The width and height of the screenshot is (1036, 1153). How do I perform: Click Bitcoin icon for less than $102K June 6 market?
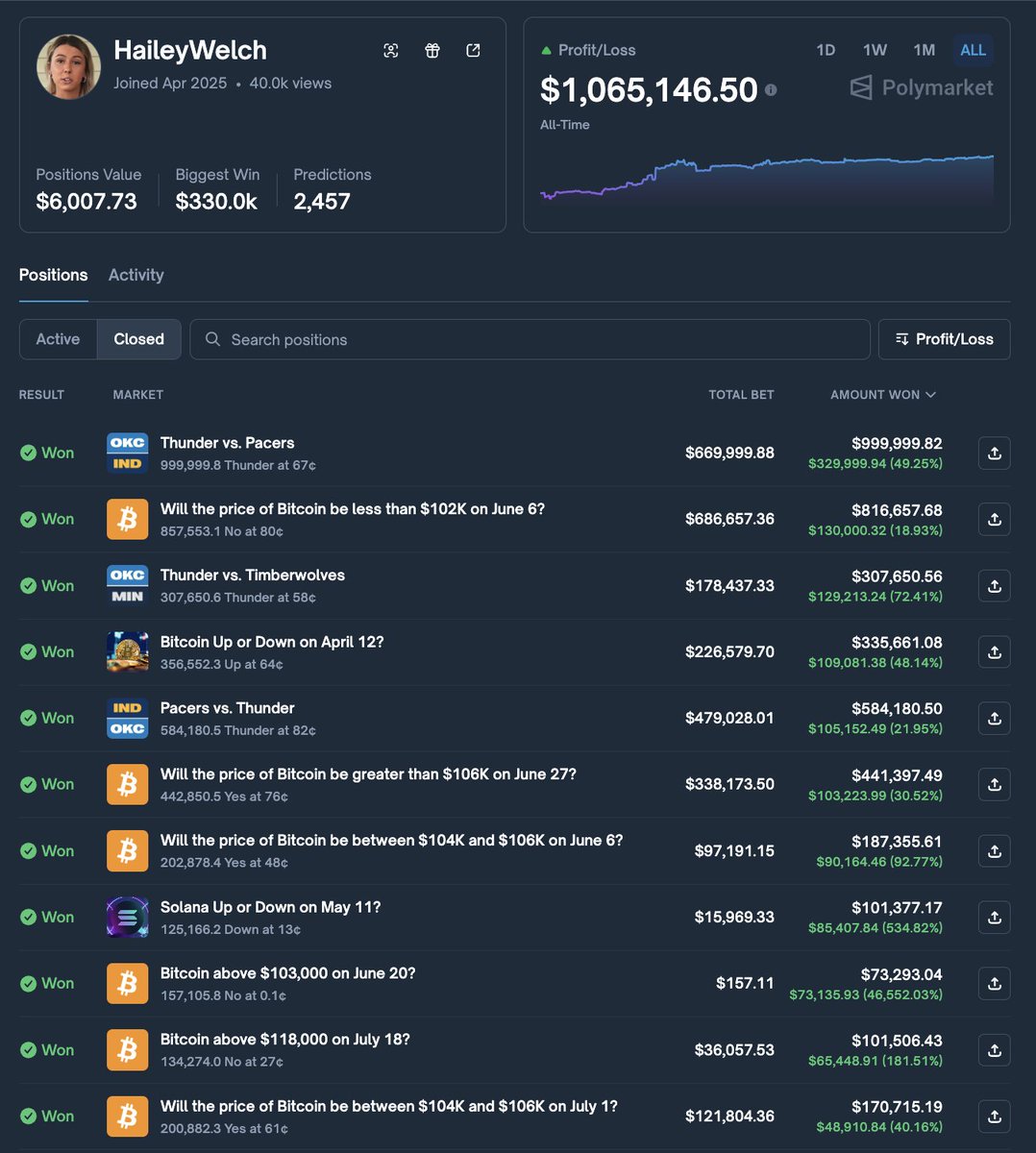click(127, 520)
